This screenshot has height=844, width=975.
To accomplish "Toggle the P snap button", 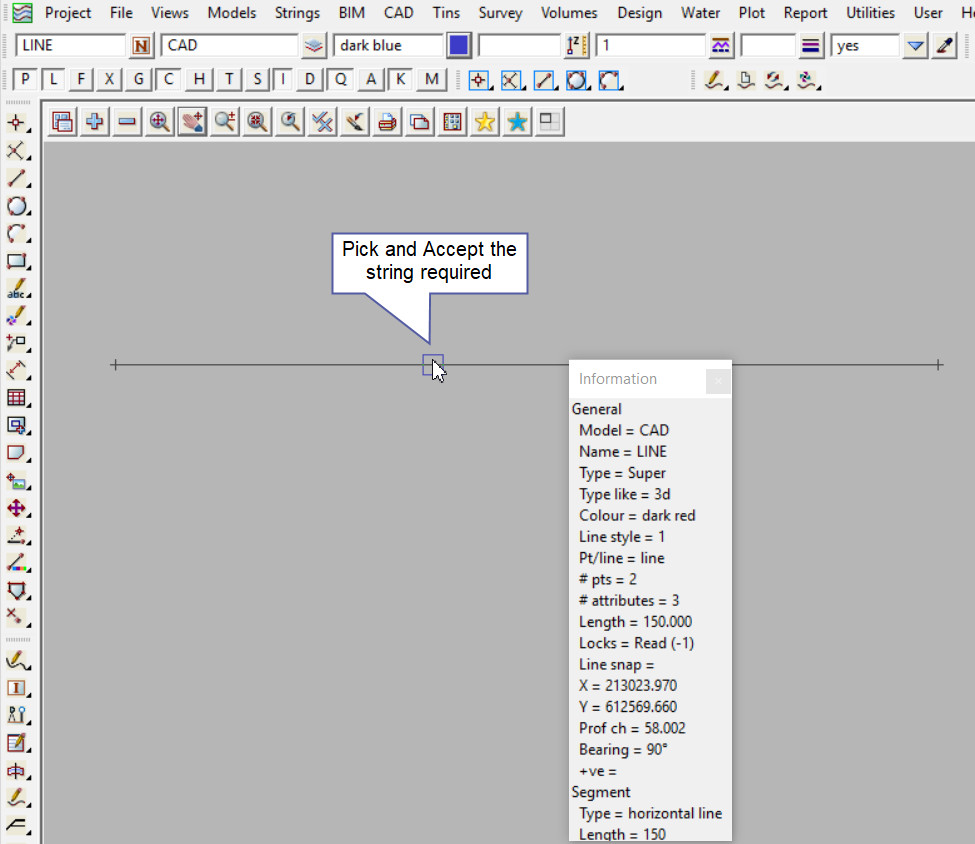I will click(26, 80).
